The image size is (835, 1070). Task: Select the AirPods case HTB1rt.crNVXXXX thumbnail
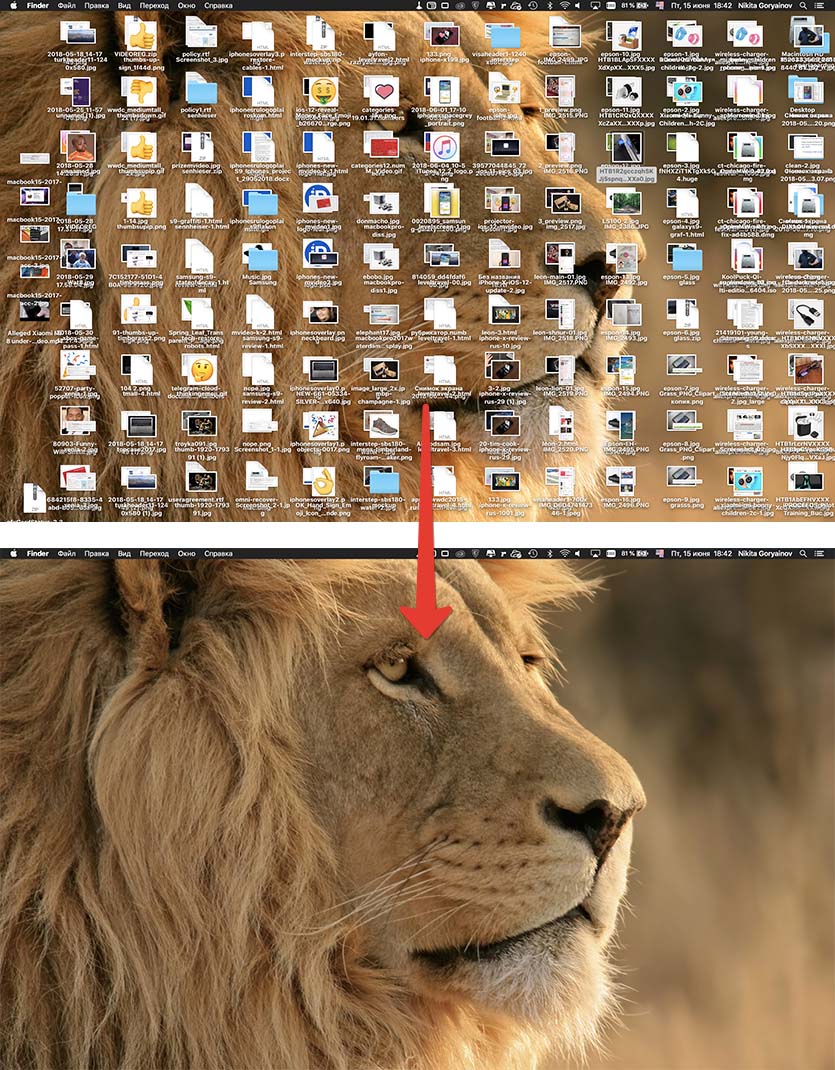tap(807, 426)
